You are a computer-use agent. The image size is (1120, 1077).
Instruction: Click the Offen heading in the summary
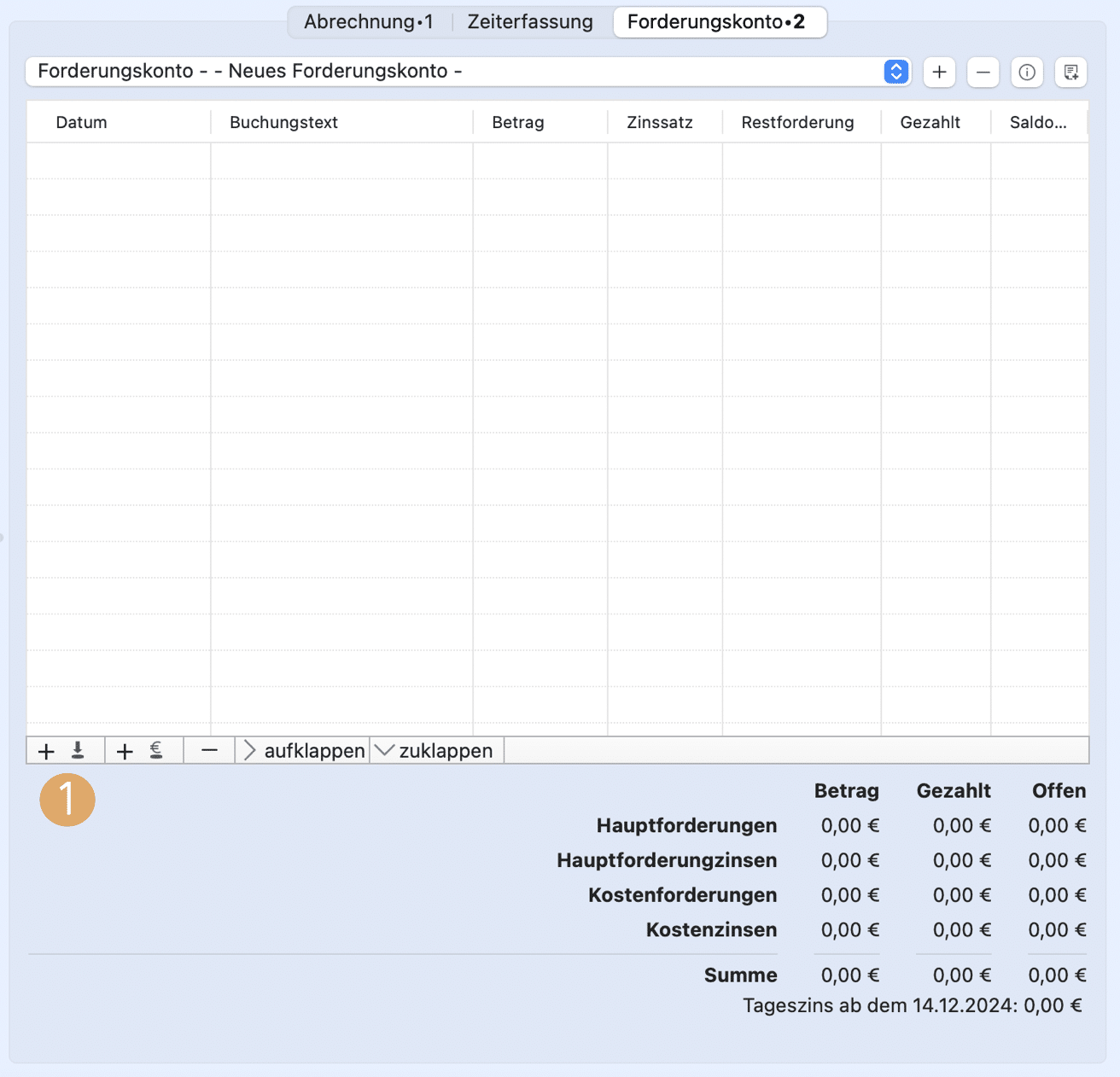1059,790
